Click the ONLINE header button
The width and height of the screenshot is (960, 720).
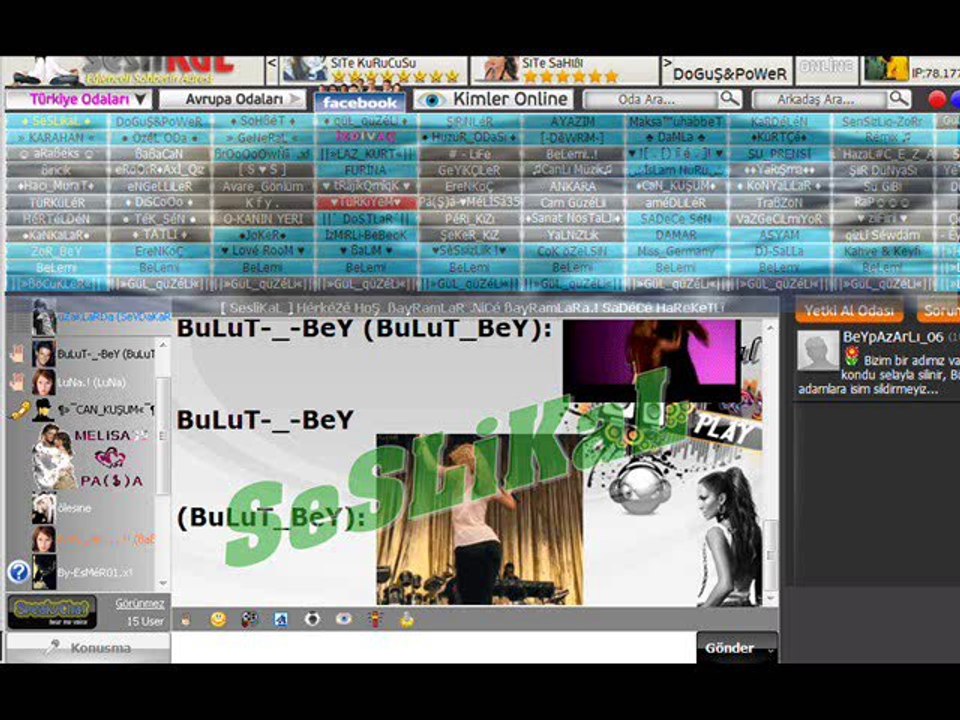pyautogui.click(x=826, y=69)
